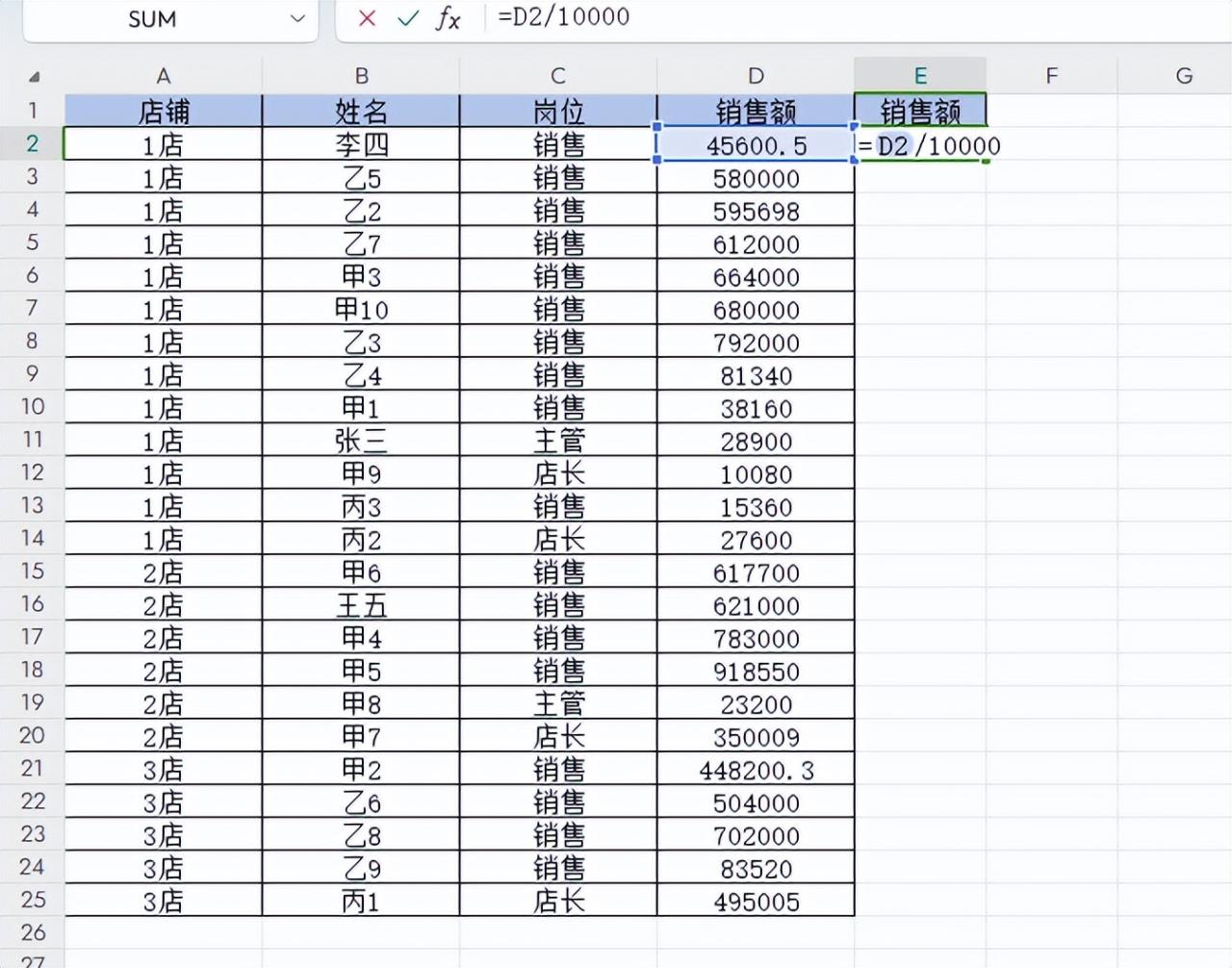Select column B header
Screen dimensions: 1232x968
361,76
